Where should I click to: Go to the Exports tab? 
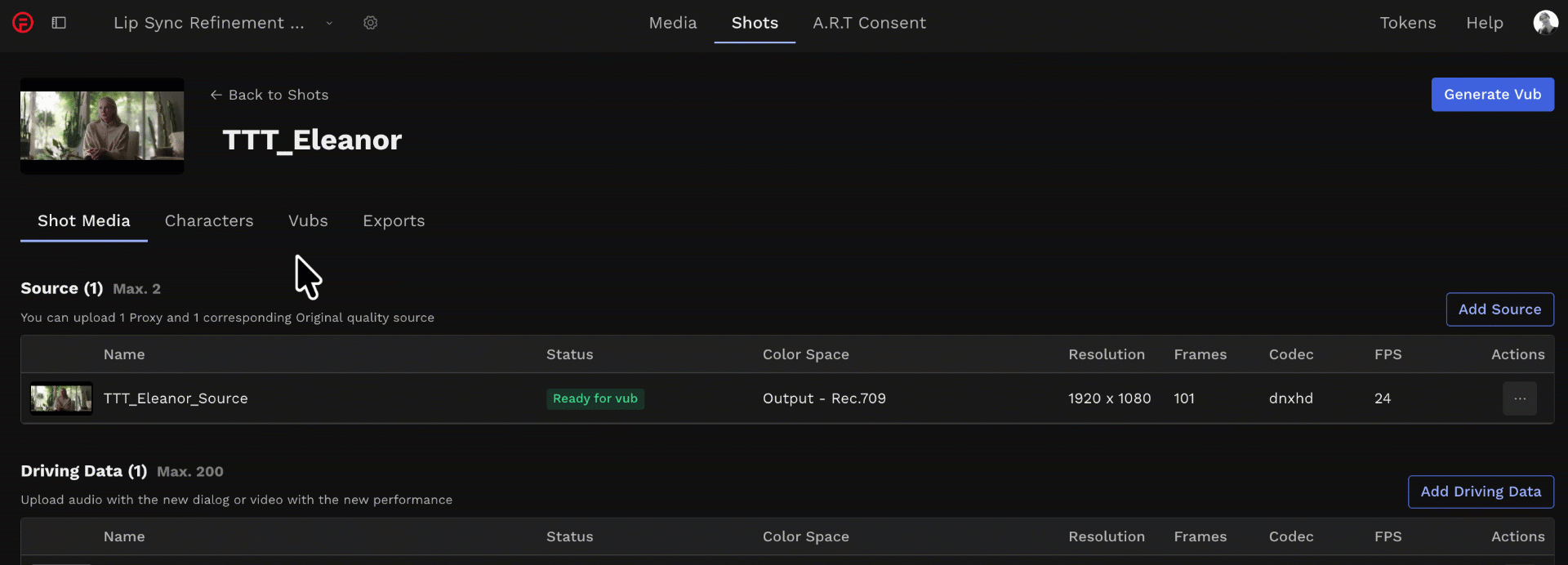[x=394, y=221]
